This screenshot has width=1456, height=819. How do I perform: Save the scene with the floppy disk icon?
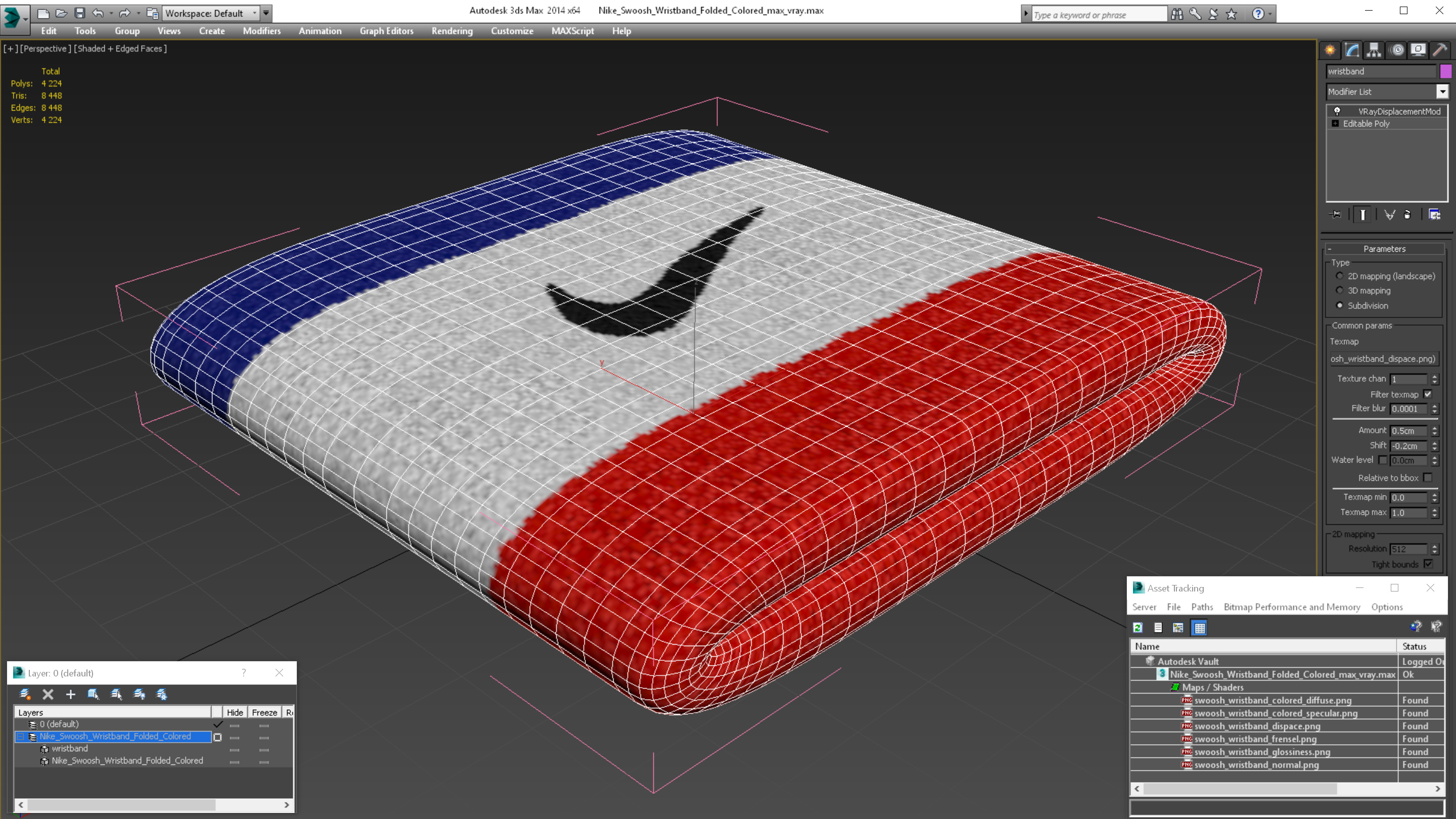coord(80,13)
